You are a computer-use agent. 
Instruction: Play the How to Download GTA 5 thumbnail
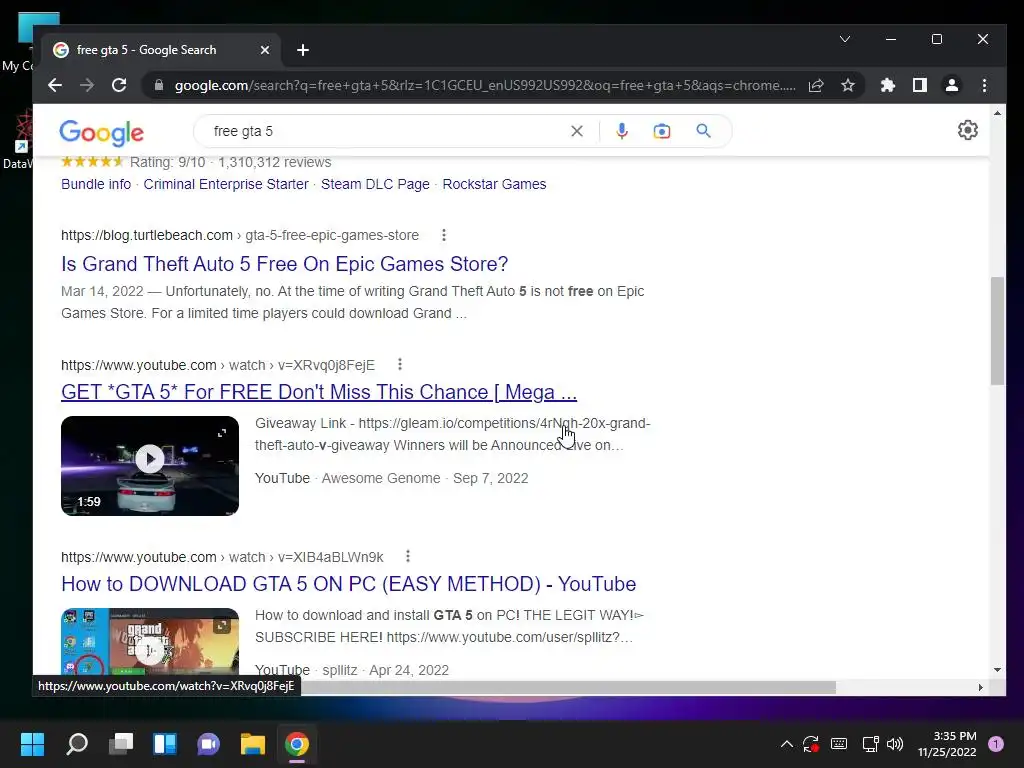tap(150, 641)
